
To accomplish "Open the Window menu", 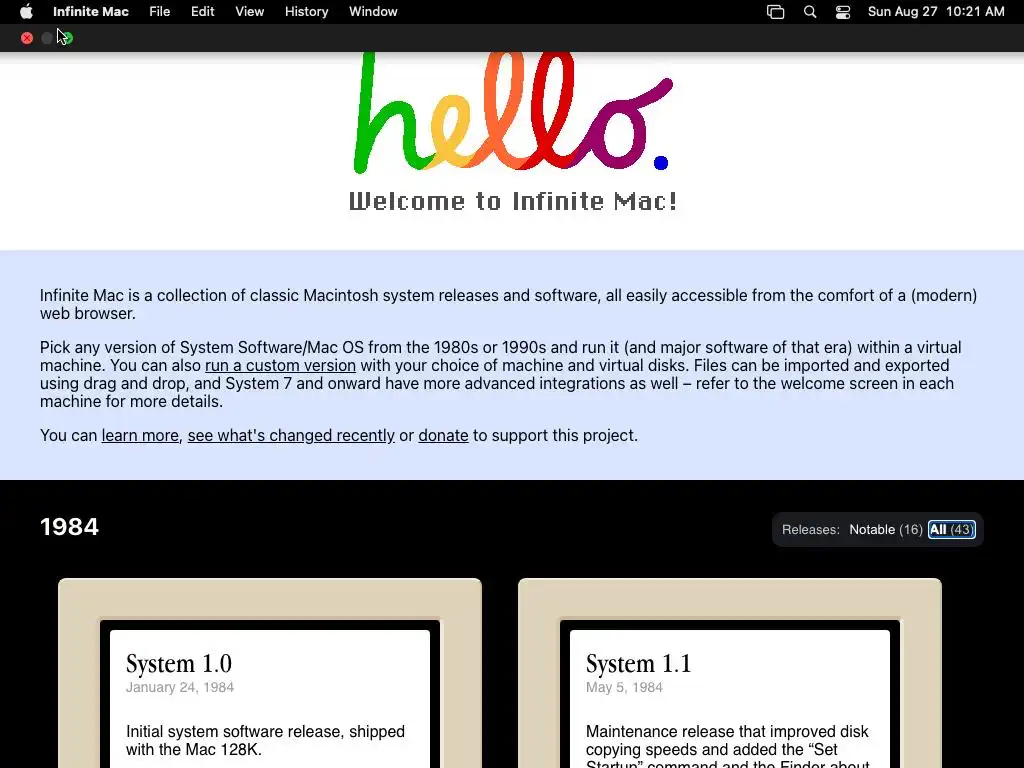I will tap(373, 12).
